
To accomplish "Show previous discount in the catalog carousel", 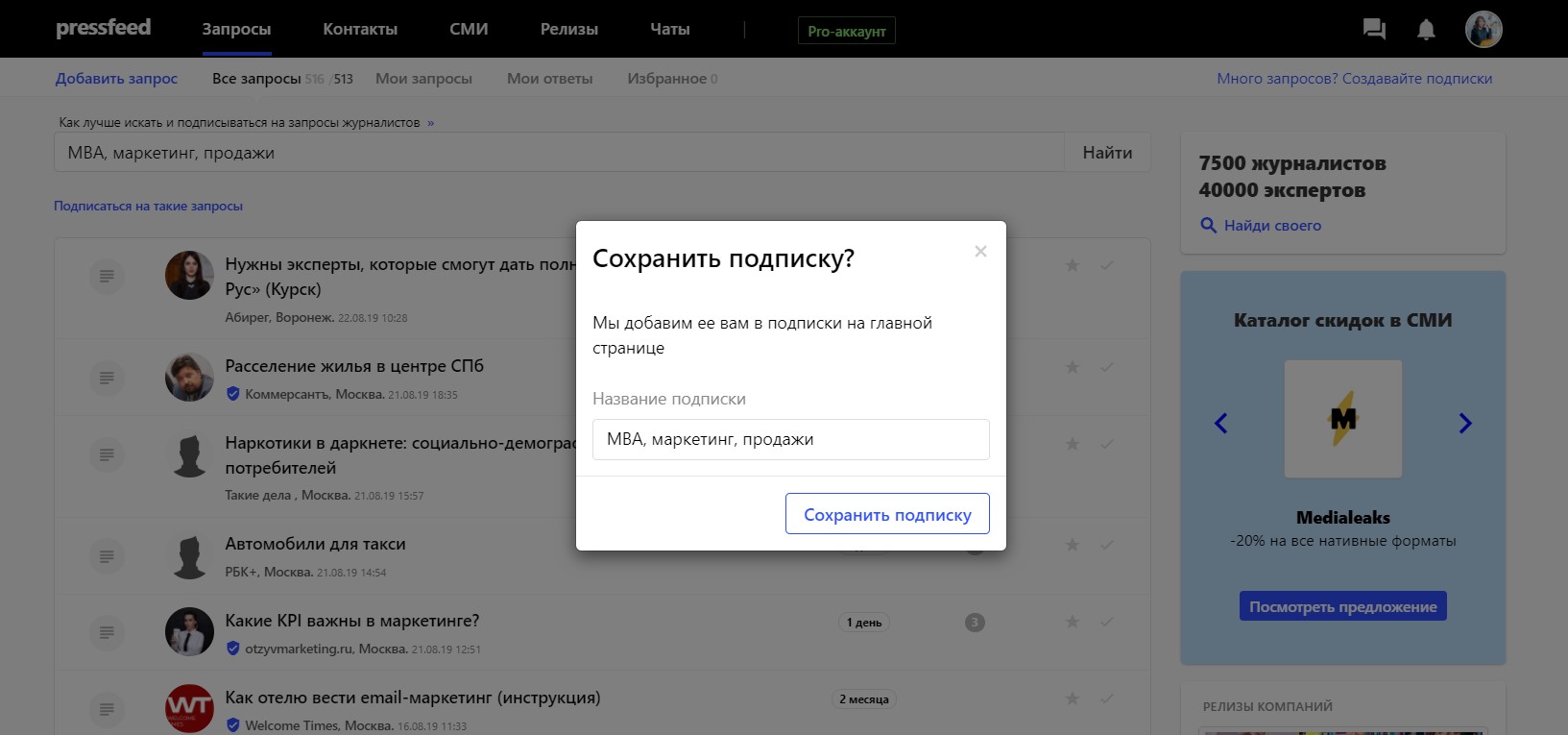I will (1221, 423).
